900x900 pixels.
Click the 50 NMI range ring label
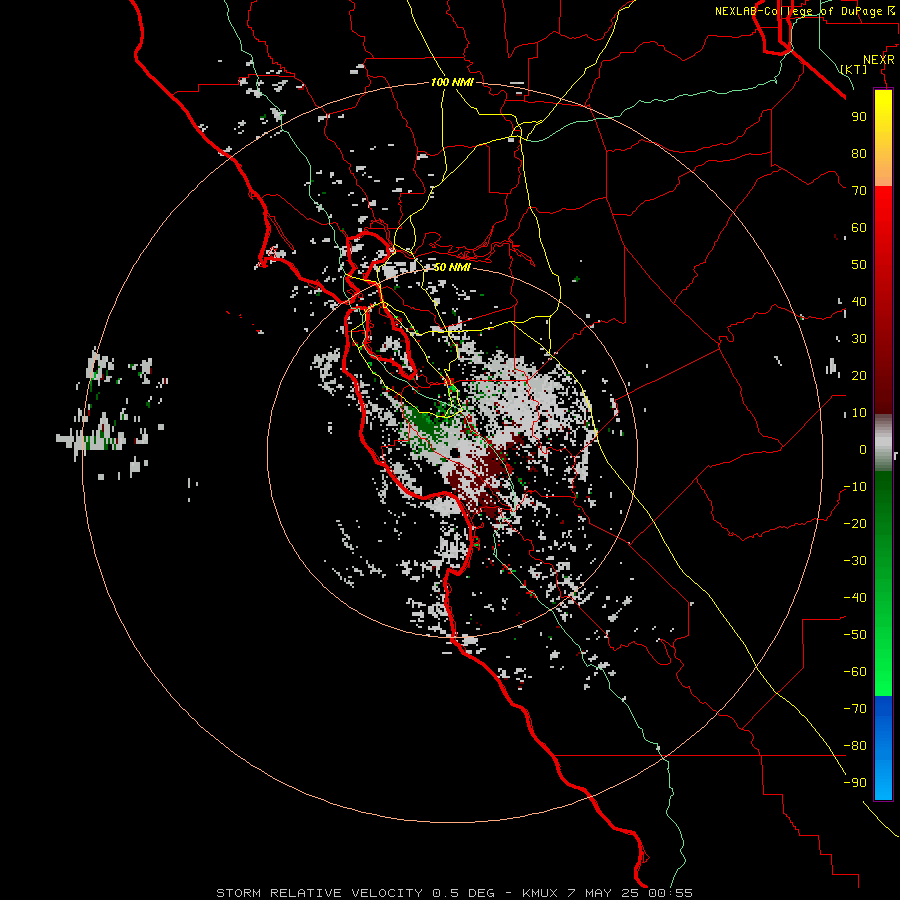click(x=452, y=267)
